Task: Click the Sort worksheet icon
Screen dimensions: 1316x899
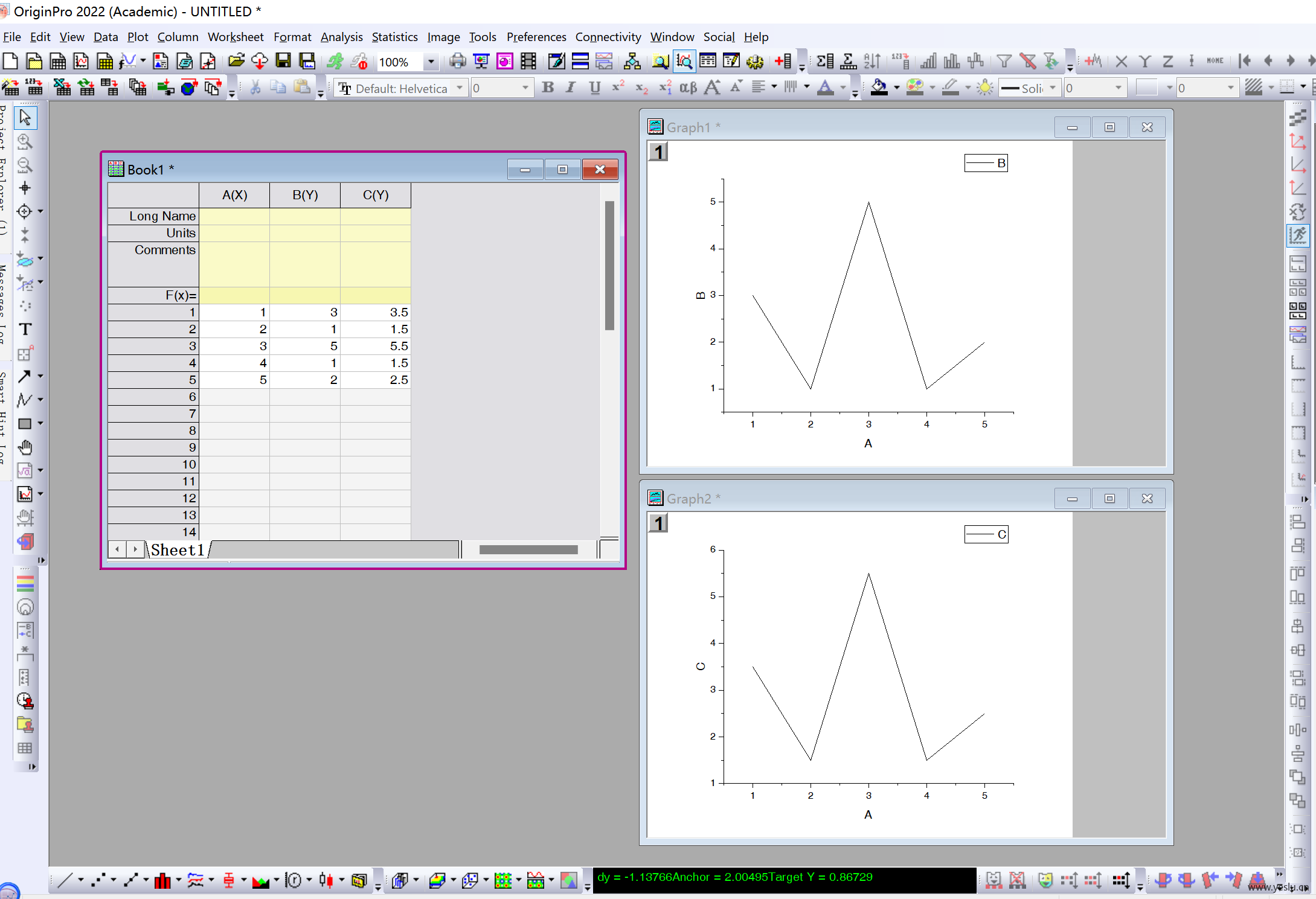Action: [872, 61]
